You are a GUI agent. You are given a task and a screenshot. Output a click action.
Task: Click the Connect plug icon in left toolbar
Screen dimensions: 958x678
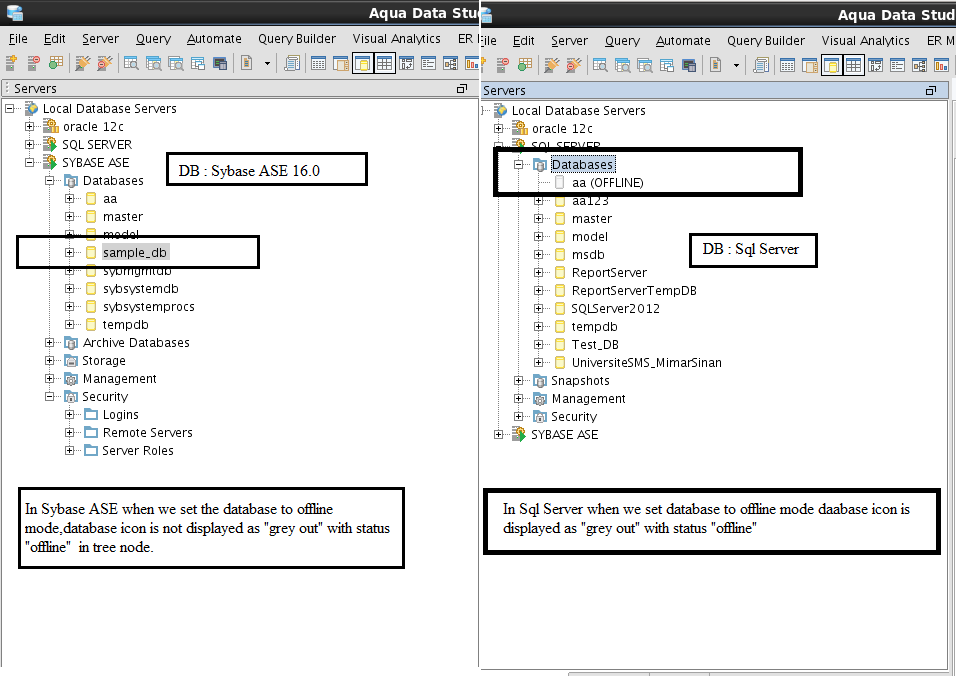(x=82, y=63)
